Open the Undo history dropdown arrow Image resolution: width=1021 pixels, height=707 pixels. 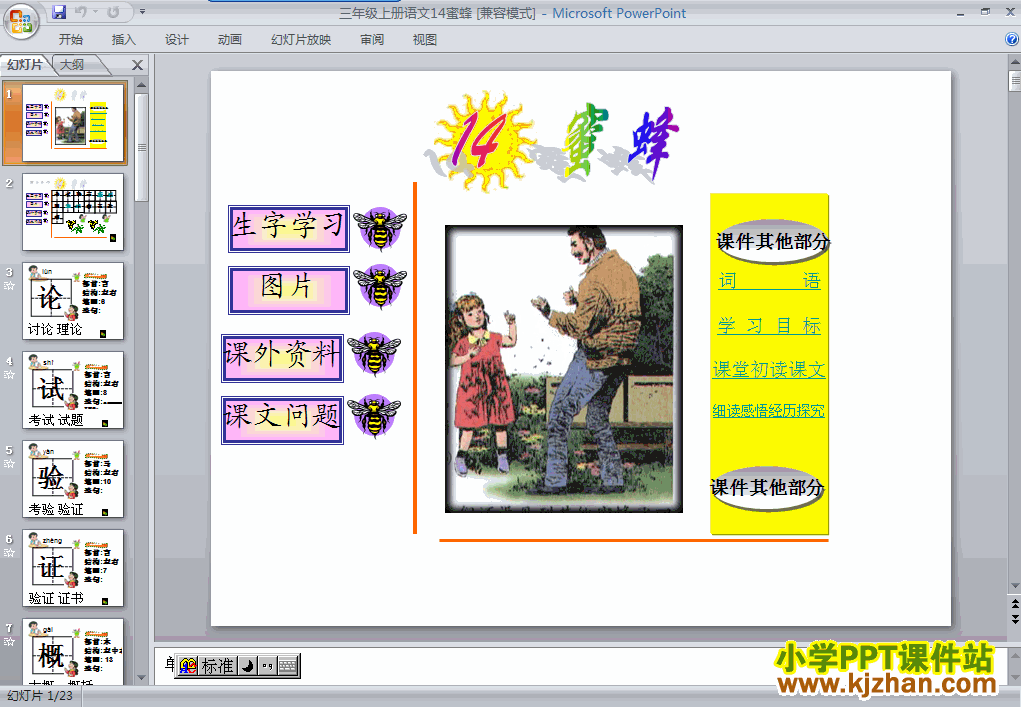coord(95,12)
